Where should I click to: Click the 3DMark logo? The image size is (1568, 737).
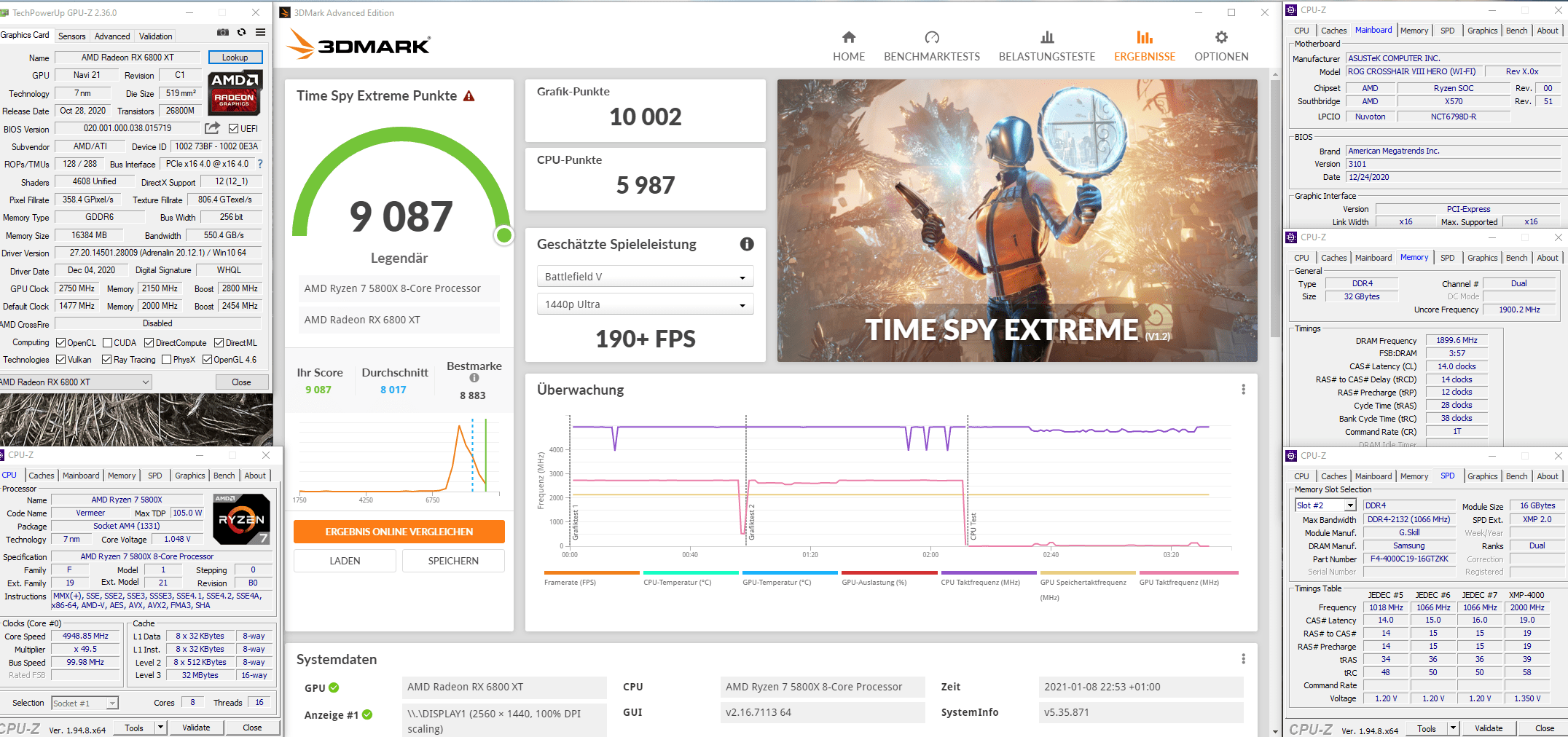pos(358,44)
